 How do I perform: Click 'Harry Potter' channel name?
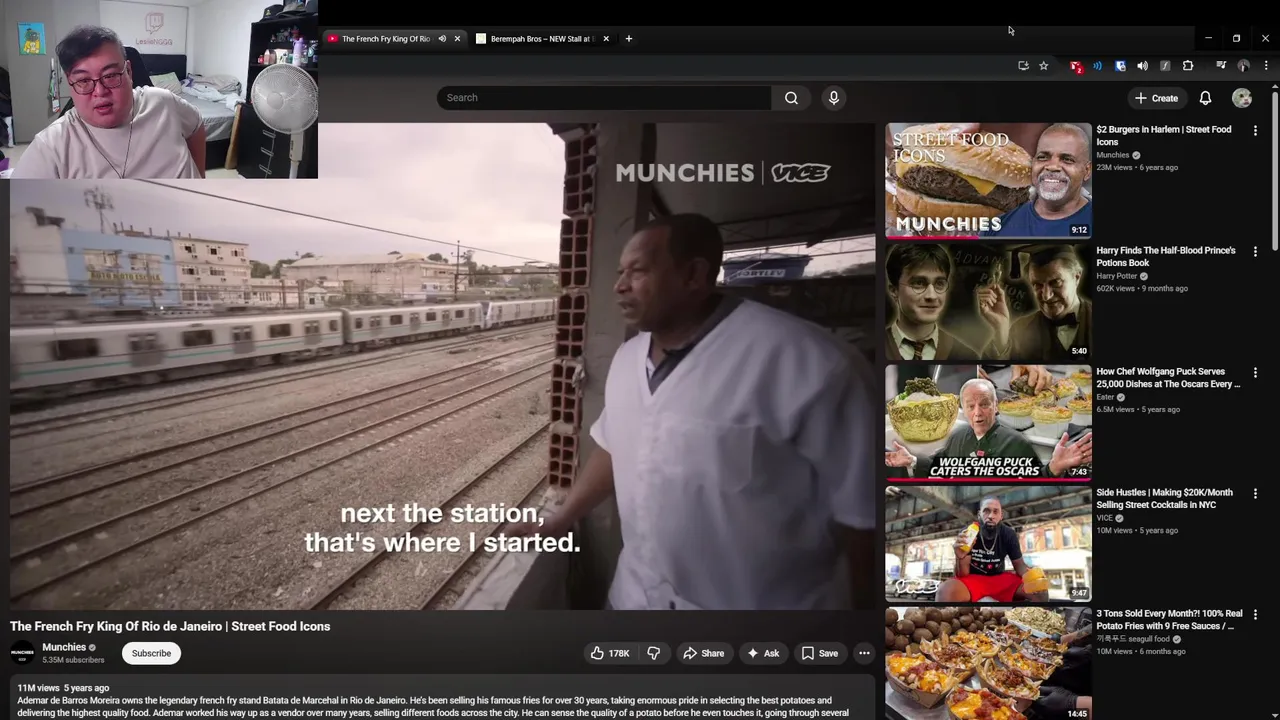tap(1117, 276)
